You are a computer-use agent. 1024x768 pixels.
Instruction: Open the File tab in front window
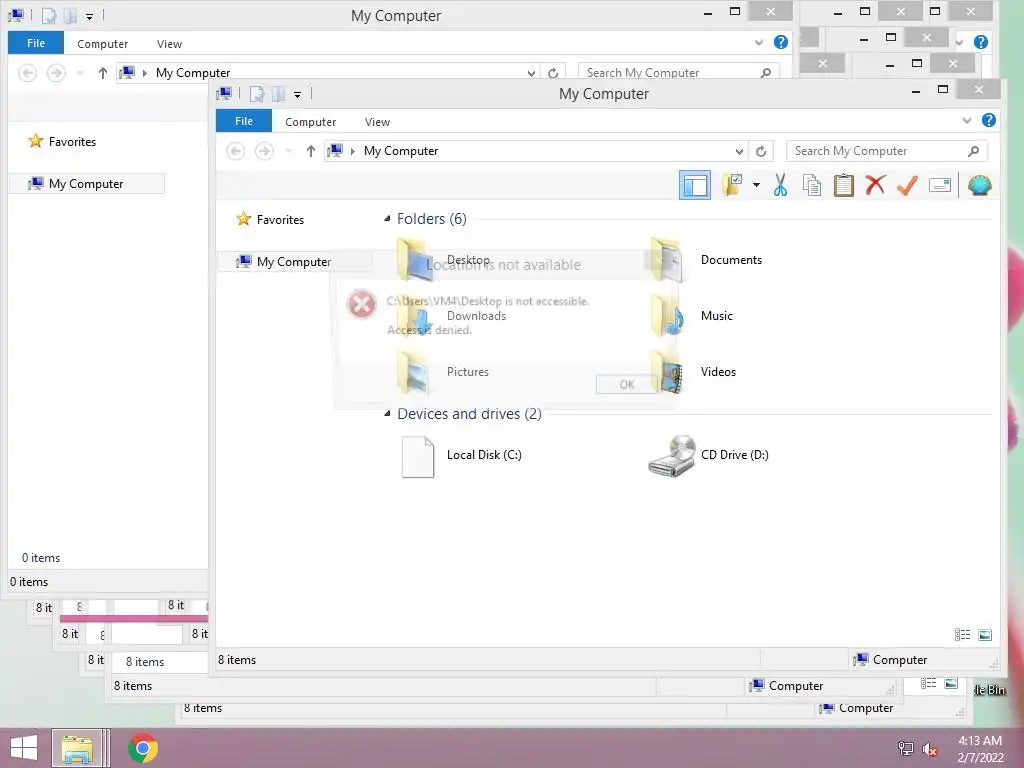click(x=244, y=121)
